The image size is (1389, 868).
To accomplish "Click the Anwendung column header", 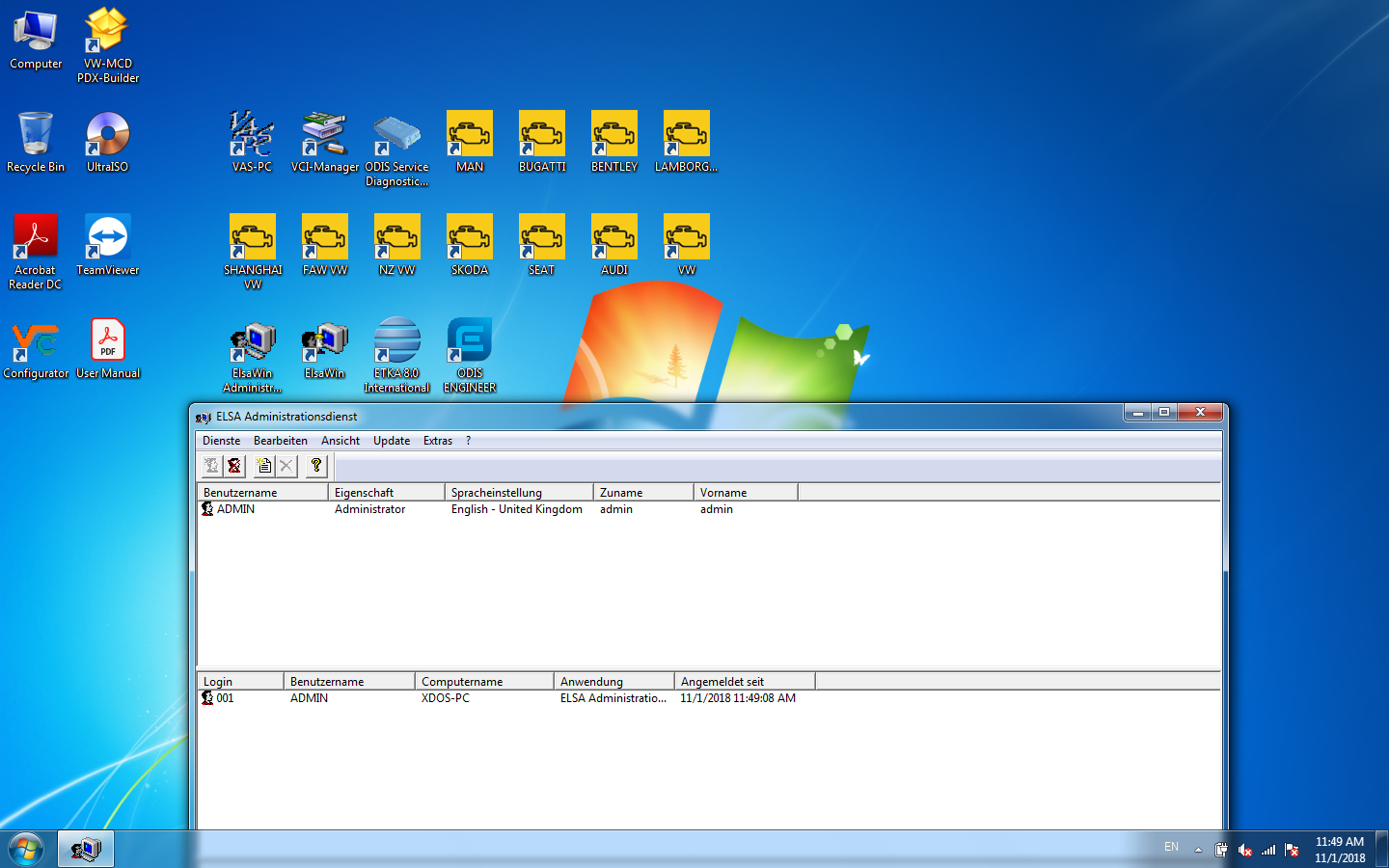I will (x=613, y=681).
